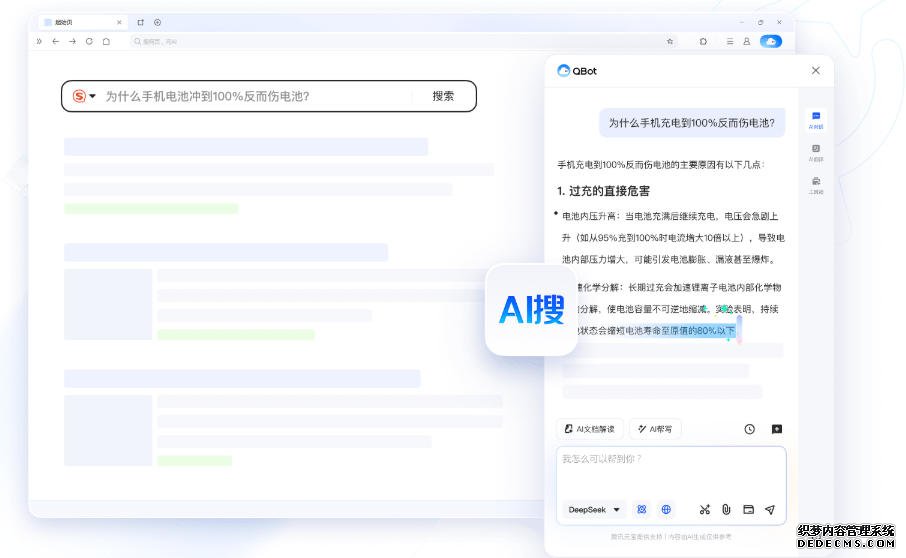Toggle web search globe in chat input
The height and width of the screenshot is (558, 906).
[666, 509]
